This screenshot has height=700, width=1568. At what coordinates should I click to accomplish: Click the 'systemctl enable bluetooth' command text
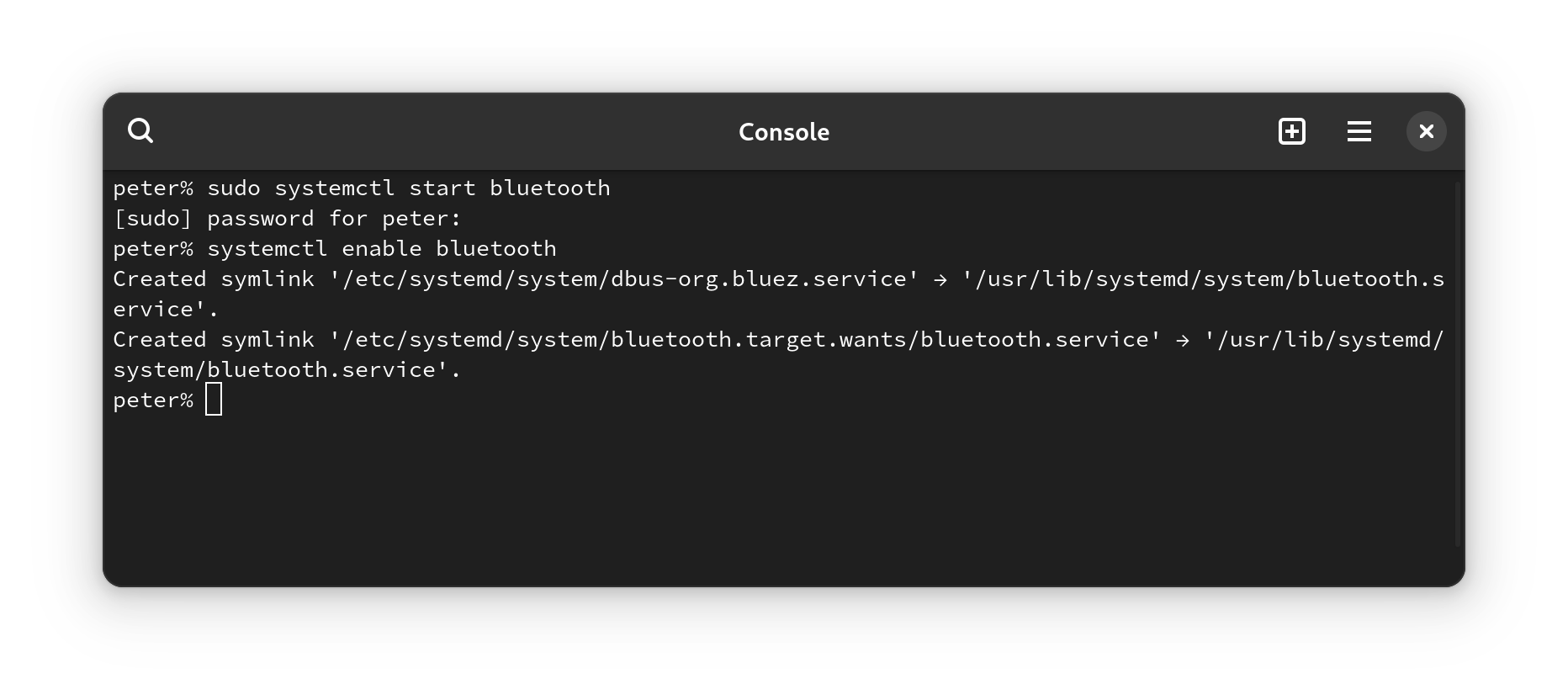point(382,248)
